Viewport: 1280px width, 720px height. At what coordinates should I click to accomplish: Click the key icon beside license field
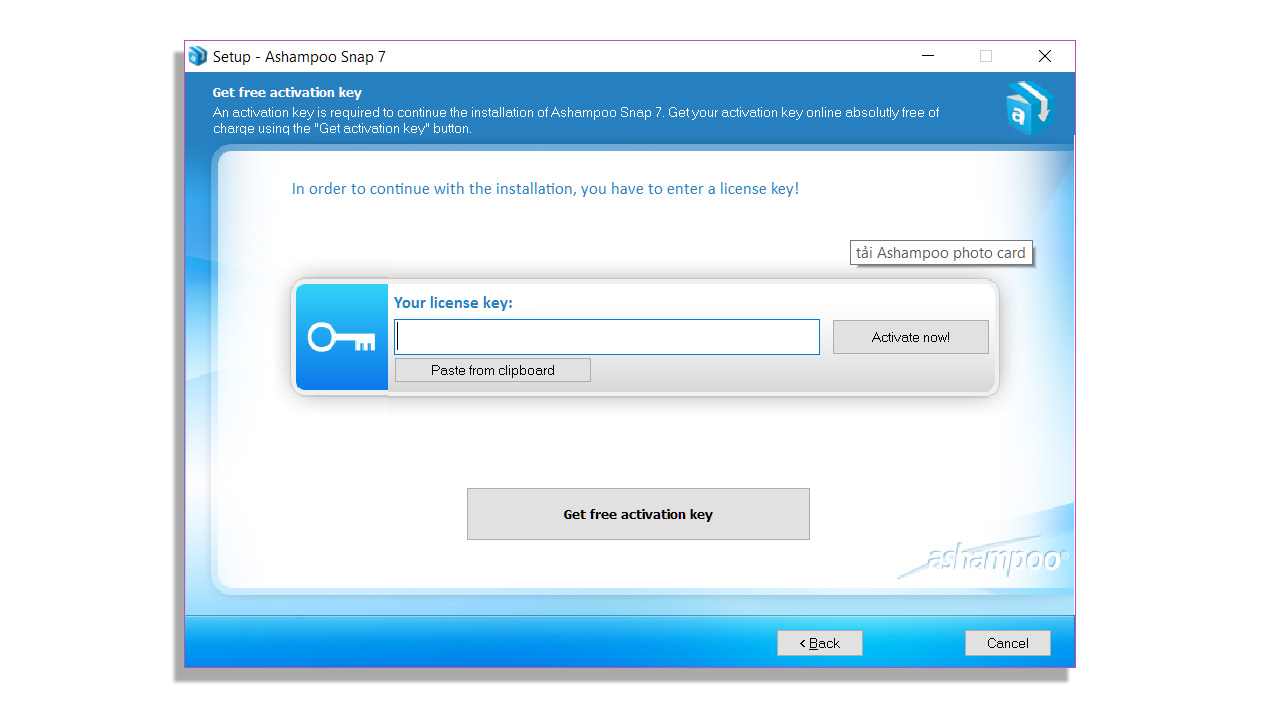tap(341, 337)
